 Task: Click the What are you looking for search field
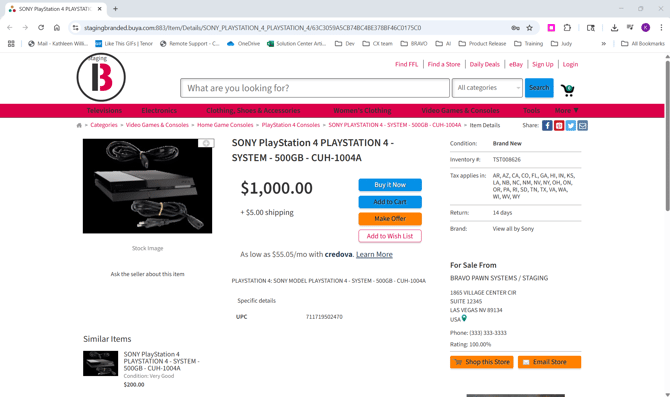[314, 88]
